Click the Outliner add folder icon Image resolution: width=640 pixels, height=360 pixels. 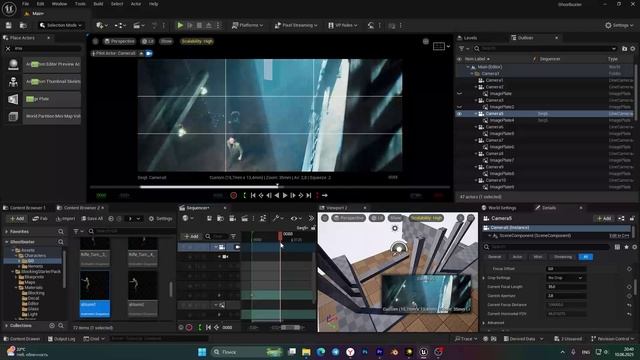pos(624,49)
